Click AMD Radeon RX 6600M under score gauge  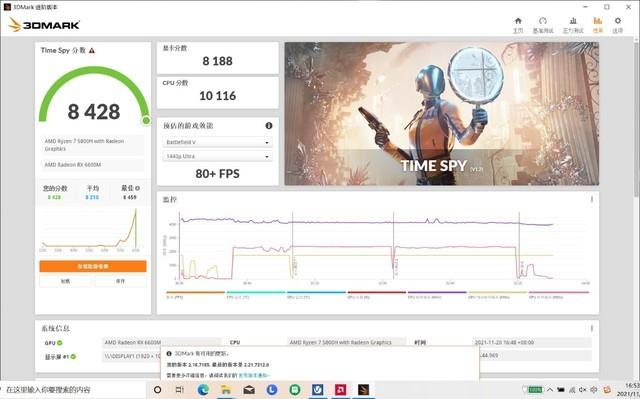click(x=92, y=165)
